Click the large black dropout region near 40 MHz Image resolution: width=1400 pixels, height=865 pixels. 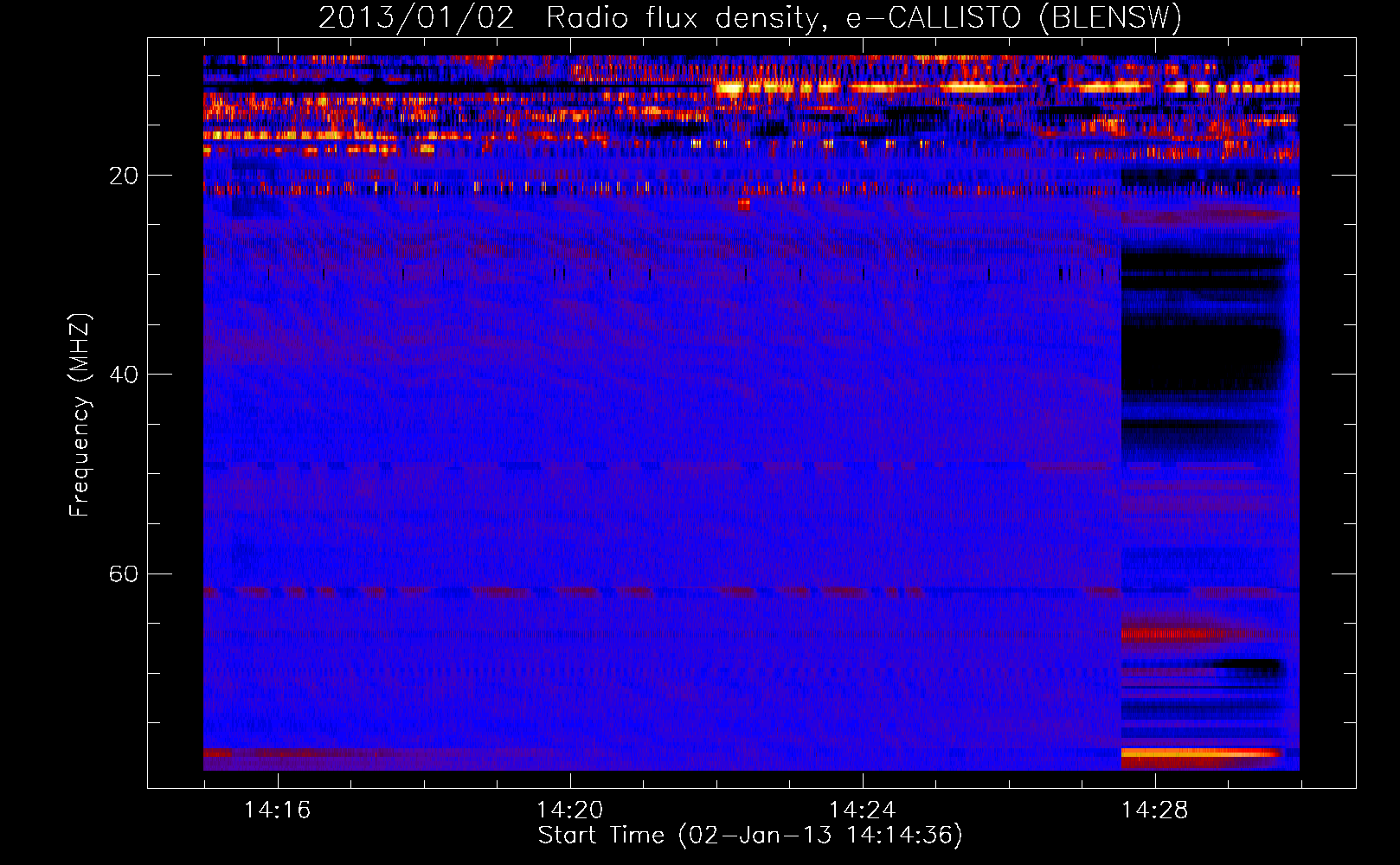pos(1203,356)
